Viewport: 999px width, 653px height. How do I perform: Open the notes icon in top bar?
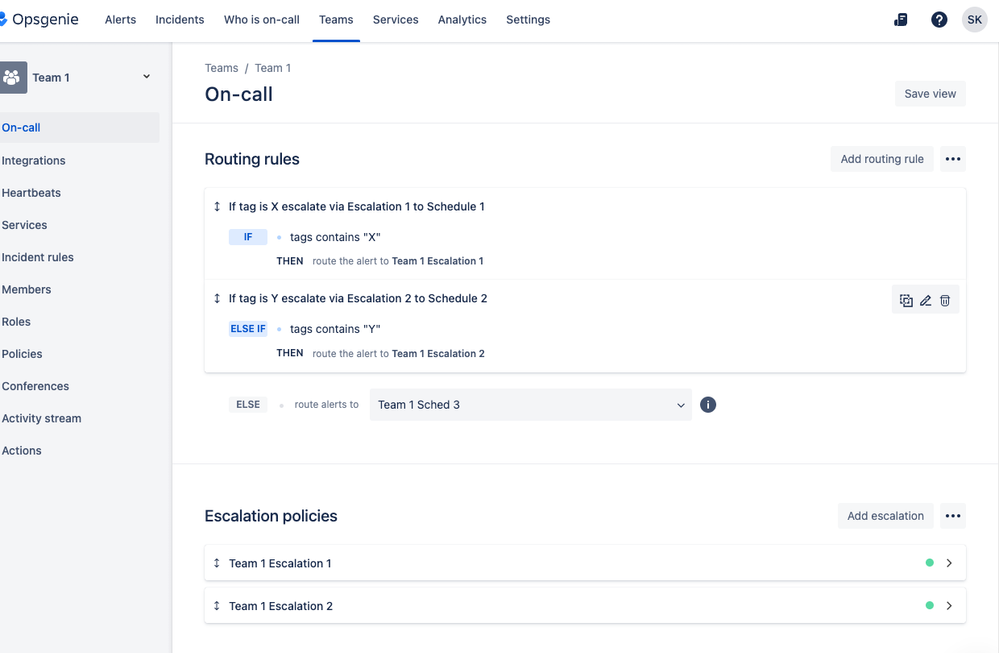pos(900,20)
